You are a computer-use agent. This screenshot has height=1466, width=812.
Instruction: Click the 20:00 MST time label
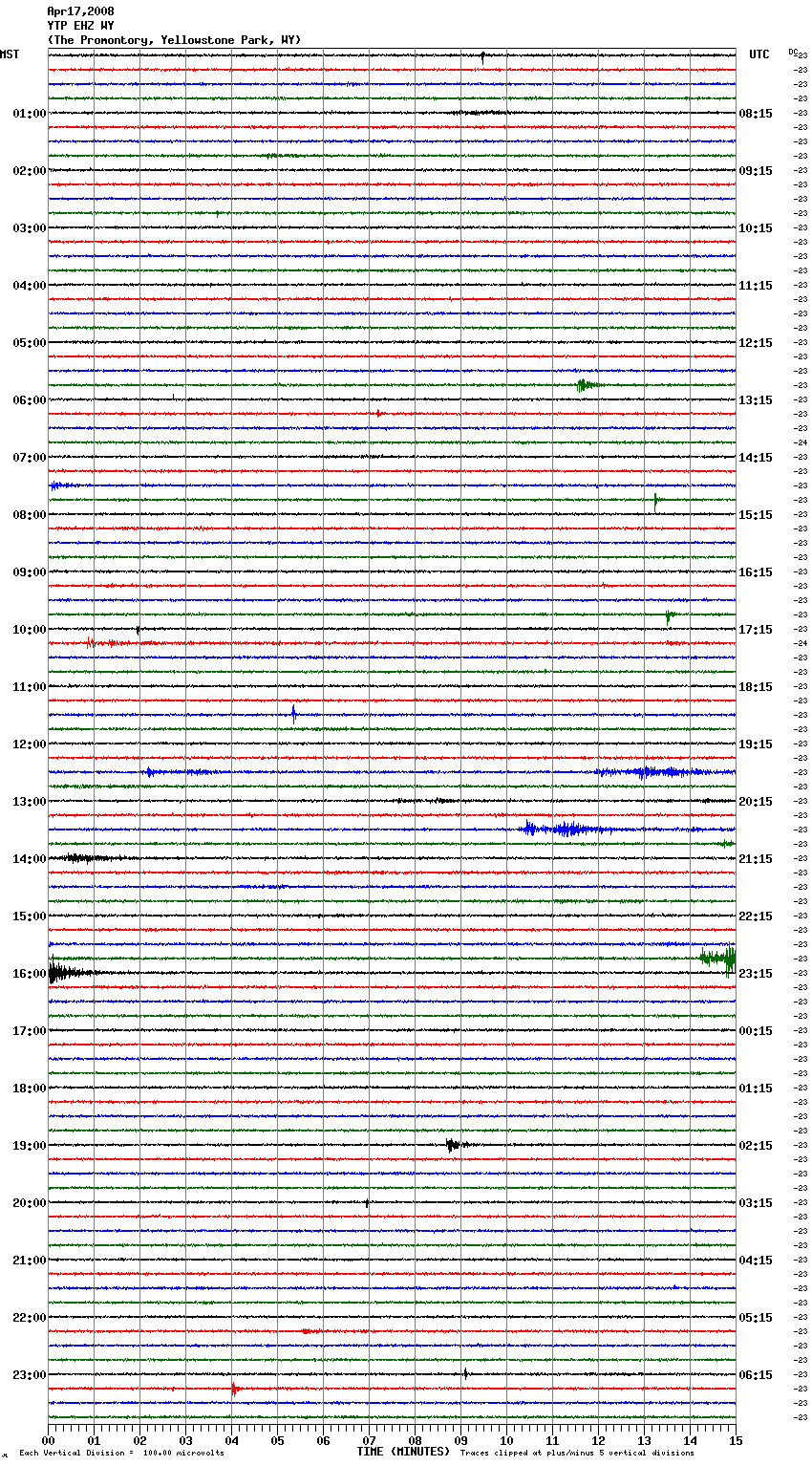[30, 1203]
